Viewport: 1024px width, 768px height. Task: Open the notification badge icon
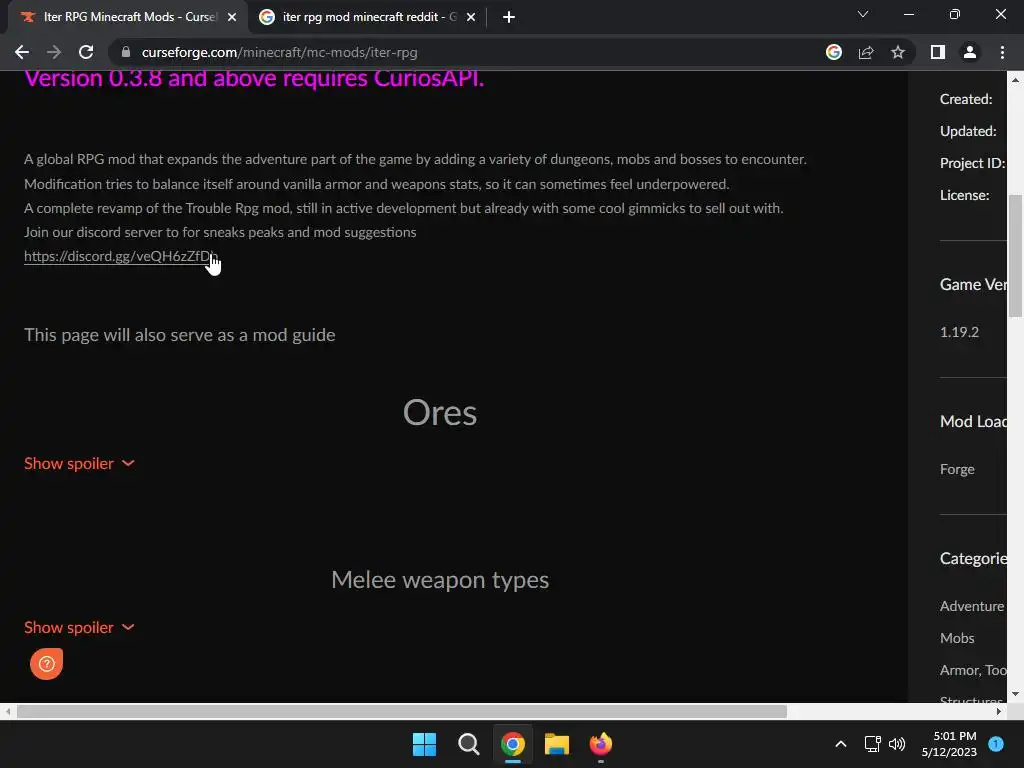[996, 744]
